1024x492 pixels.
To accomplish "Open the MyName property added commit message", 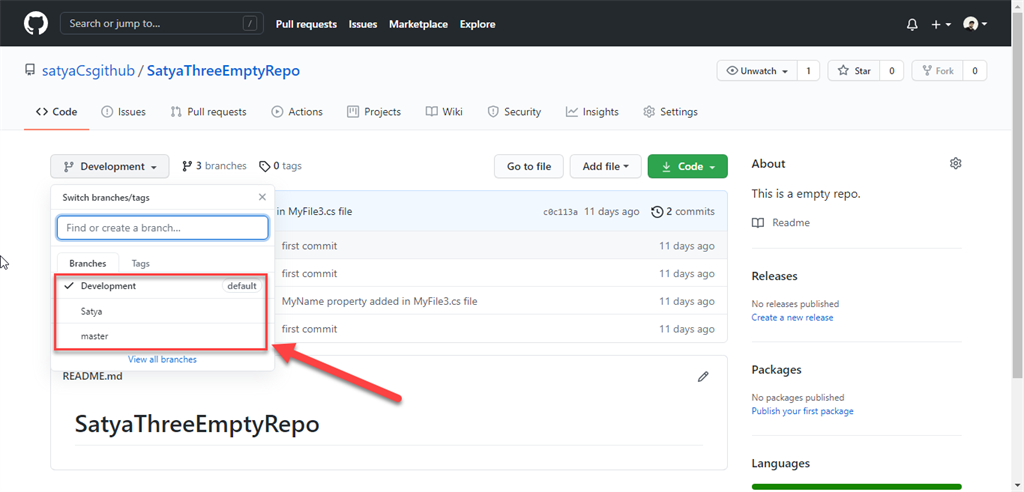I will click(379, 301).
